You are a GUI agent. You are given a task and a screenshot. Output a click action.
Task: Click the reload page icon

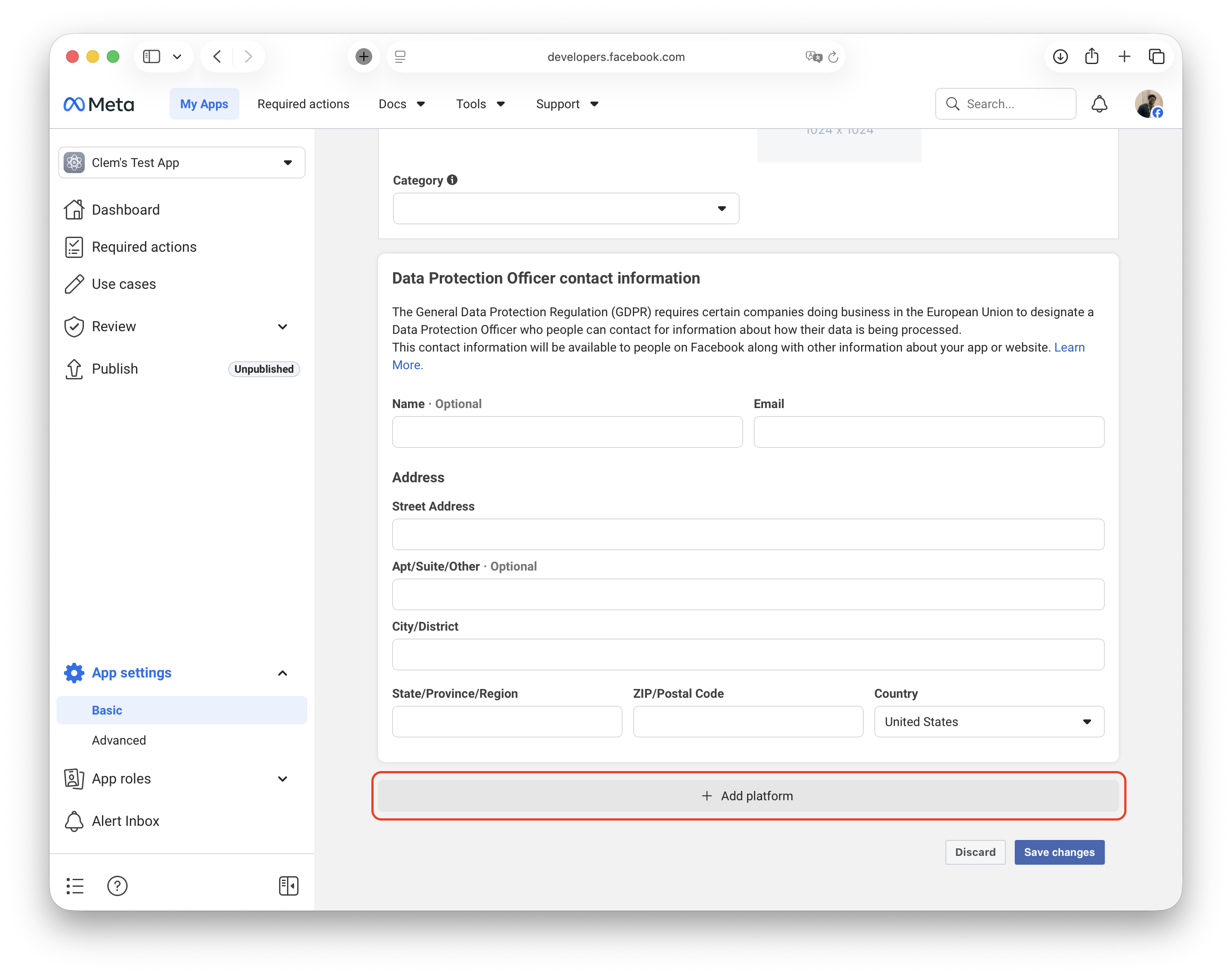tap(833, 57)
